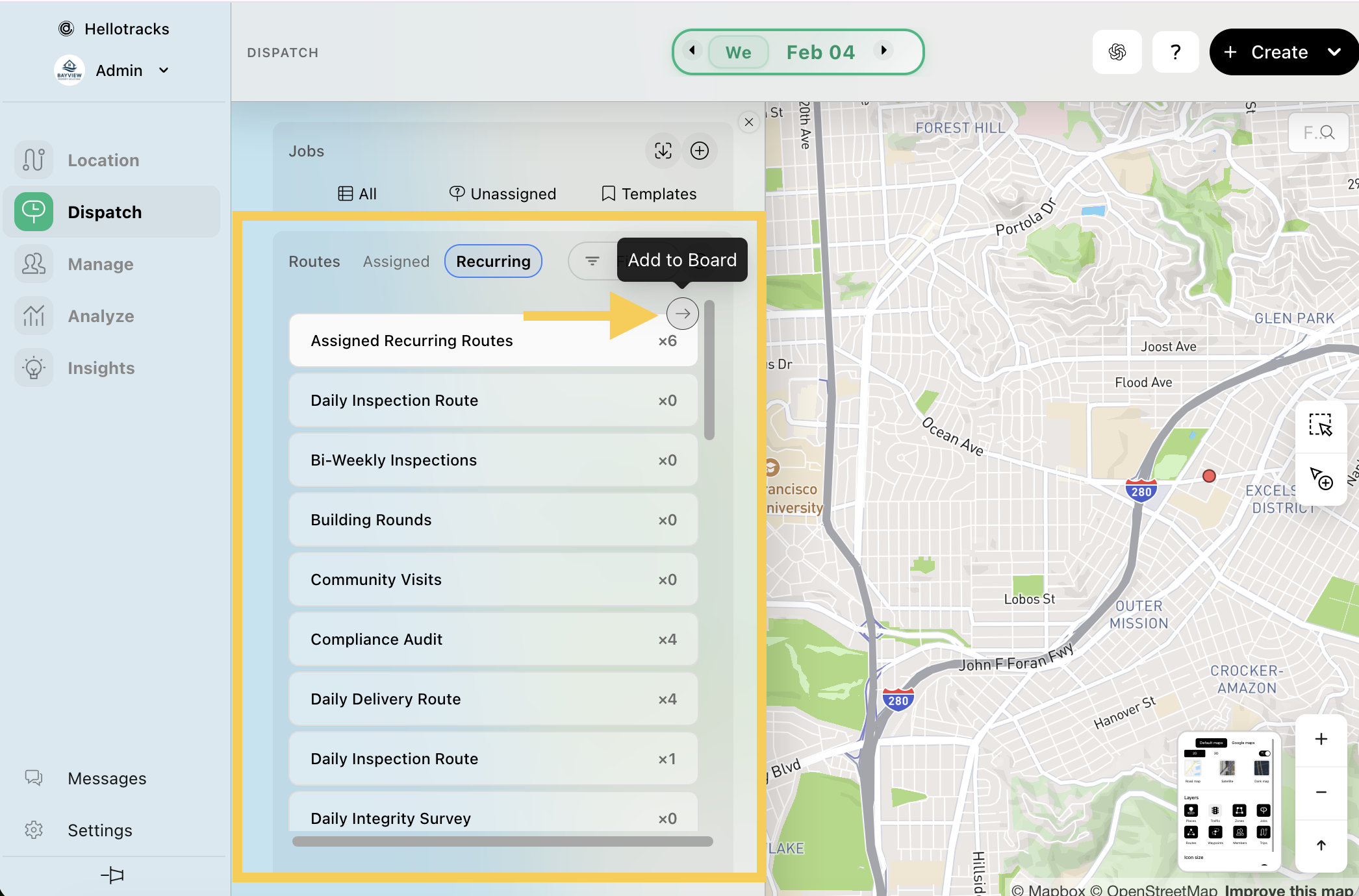The image size is (1359, 896).
Task: Click the add waypoint cursor tool on the map
Action: pos(1320,479)
